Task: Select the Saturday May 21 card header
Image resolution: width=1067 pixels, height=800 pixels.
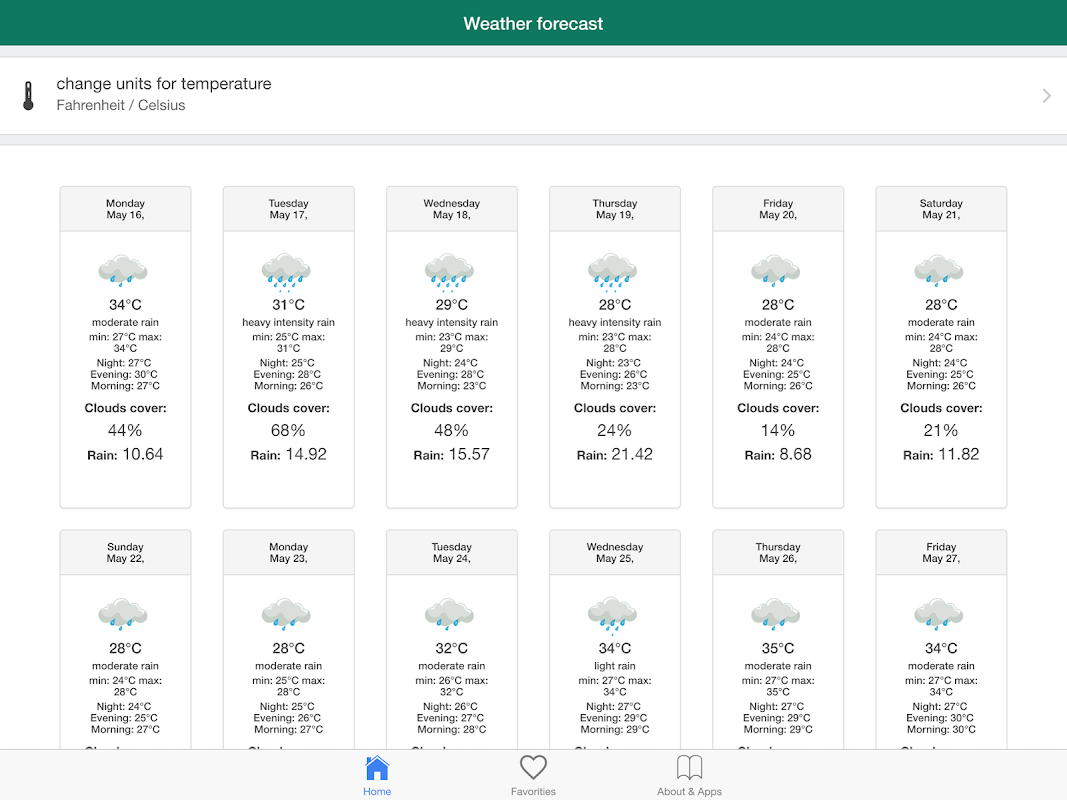Action: [941, 209]
